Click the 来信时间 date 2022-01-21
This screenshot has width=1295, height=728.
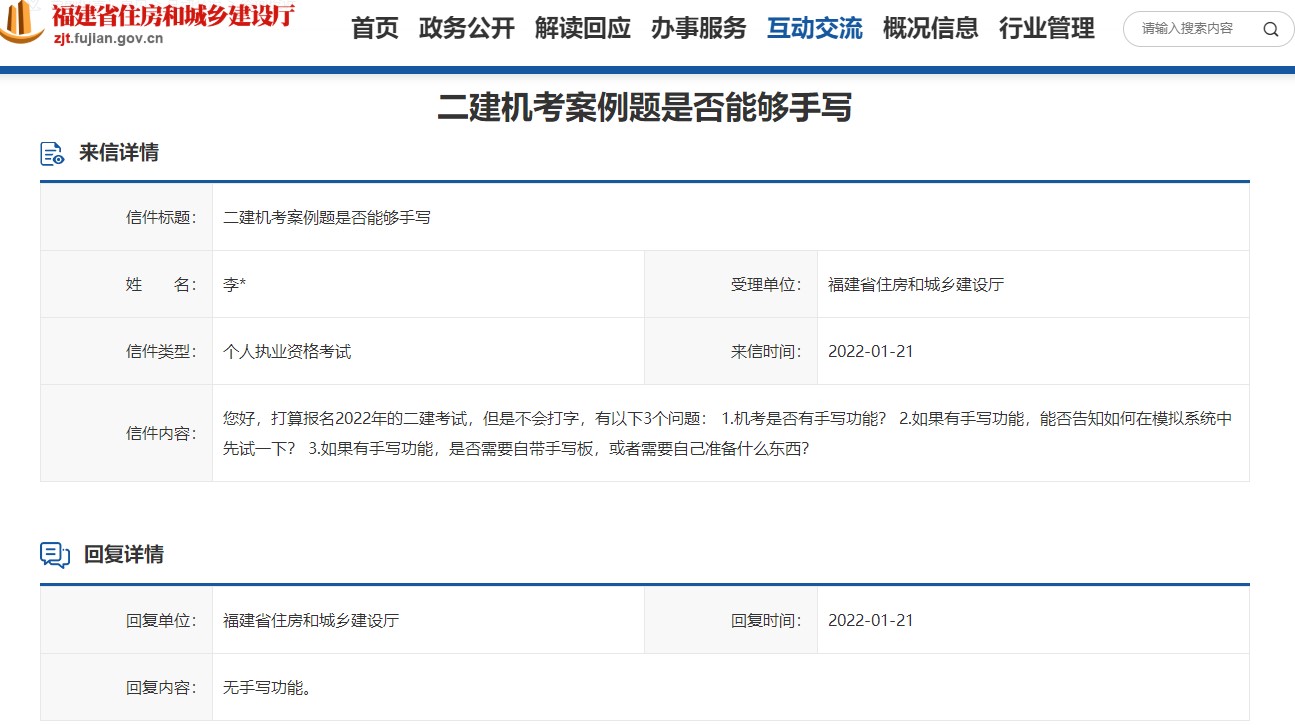pos(870,351)
